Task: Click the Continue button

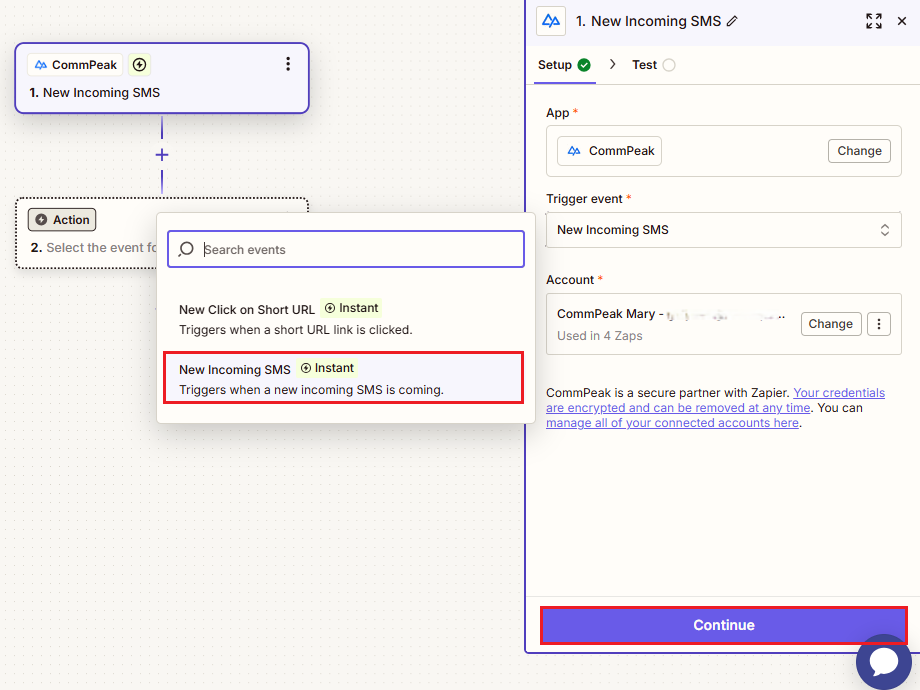Action: click(723, 625)
